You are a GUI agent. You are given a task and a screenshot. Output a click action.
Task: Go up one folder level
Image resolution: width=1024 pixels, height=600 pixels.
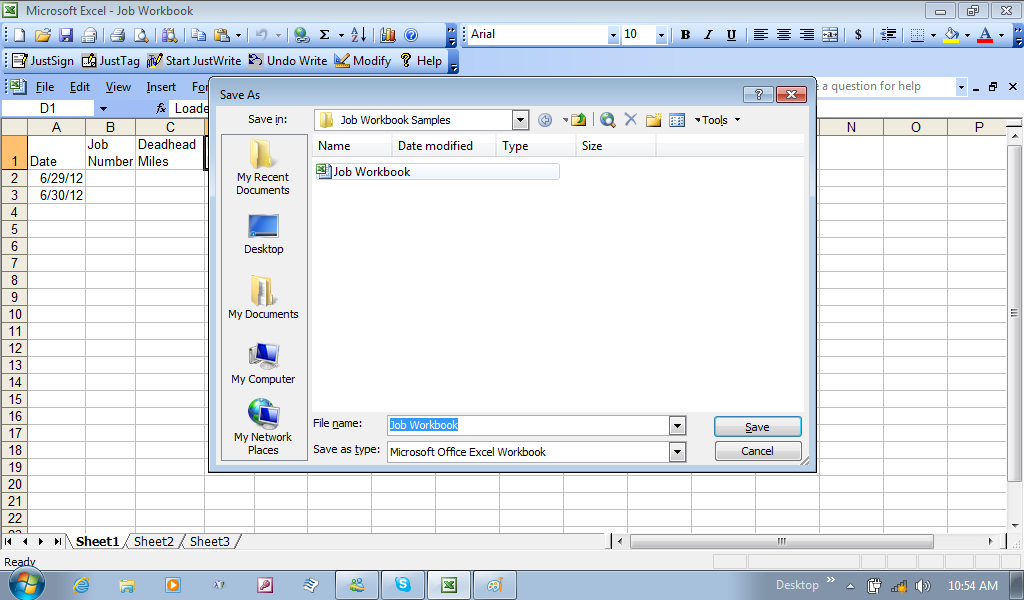pos(578,120)
